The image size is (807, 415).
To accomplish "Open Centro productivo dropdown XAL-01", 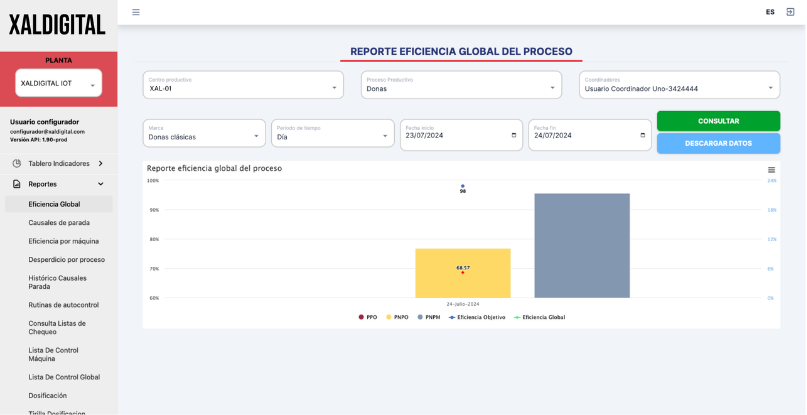I will click(243, 85).
